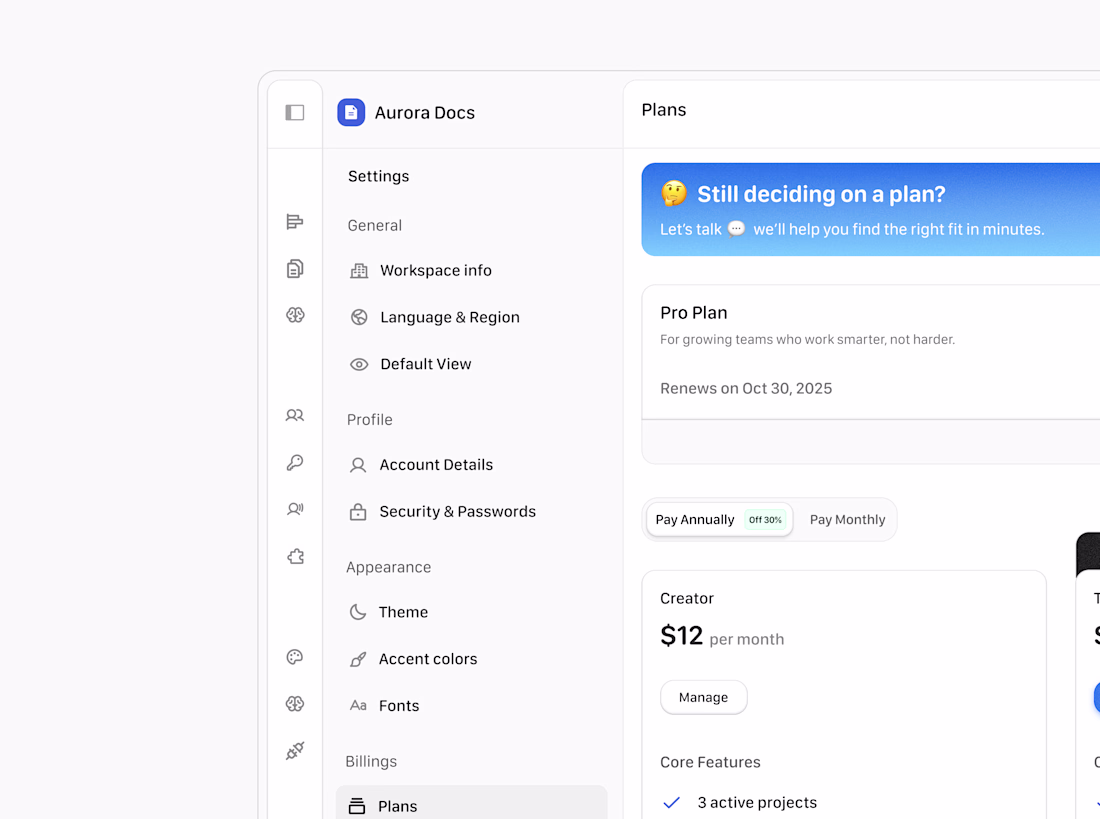Viewport: 1100px width, 819px height.
Task: Open Default View settings
Action: pos(426,365)
